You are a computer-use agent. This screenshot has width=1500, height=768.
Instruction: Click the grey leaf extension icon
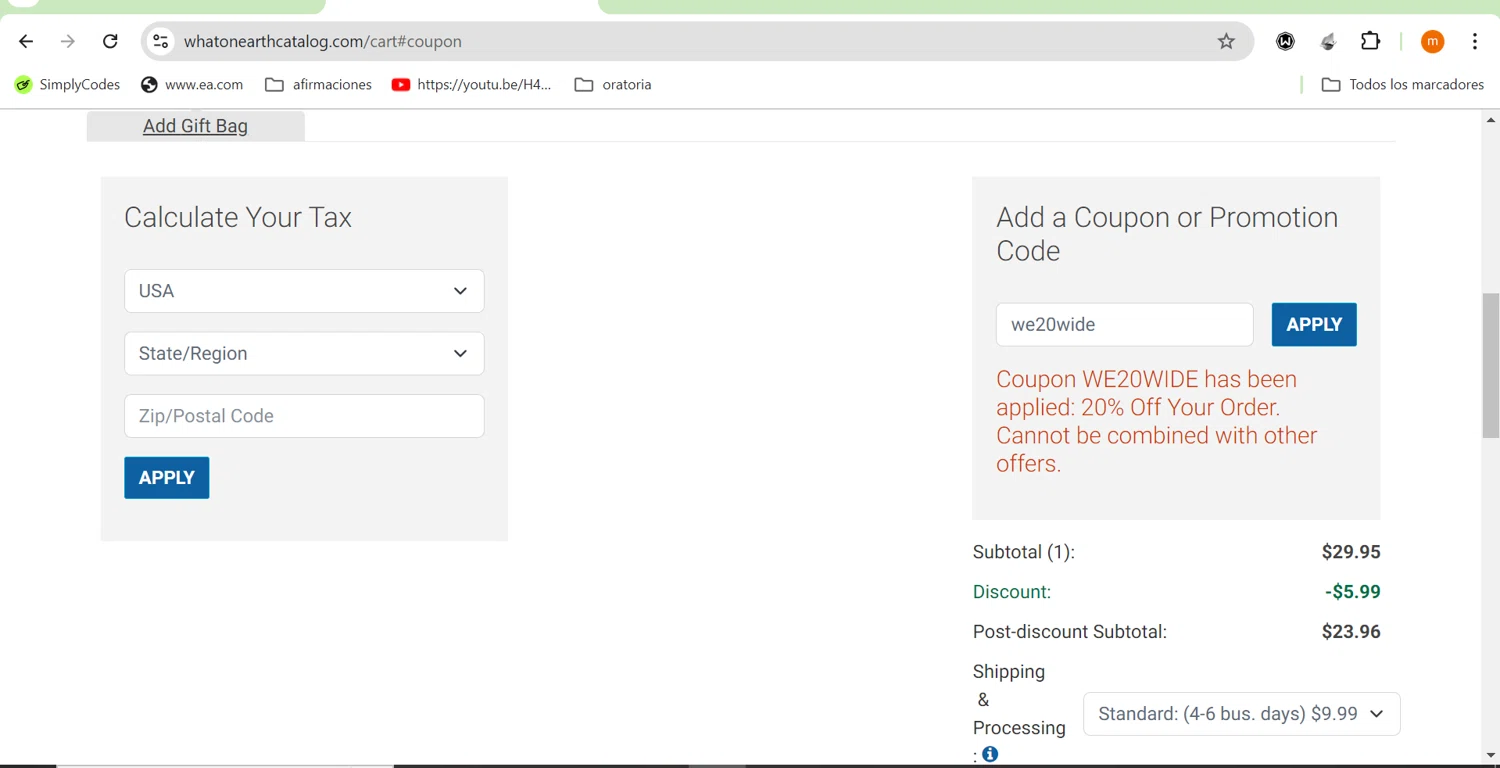[x=1328, y=41]
